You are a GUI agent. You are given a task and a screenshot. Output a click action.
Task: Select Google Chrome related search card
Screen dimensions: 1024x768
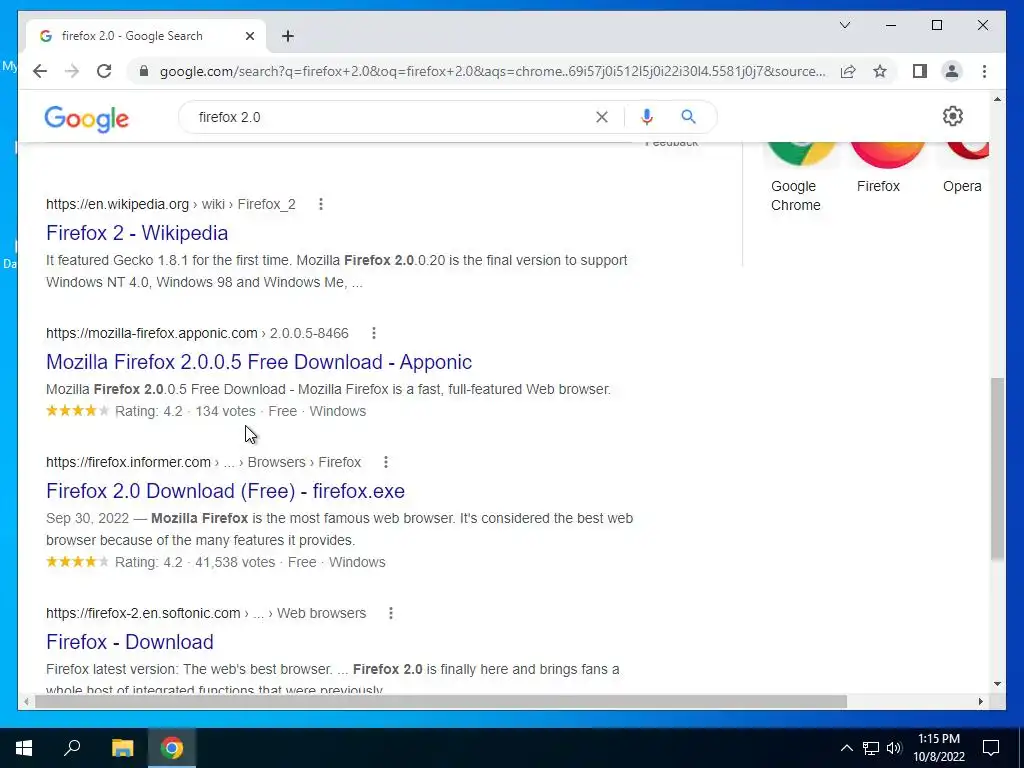(801, 177)
